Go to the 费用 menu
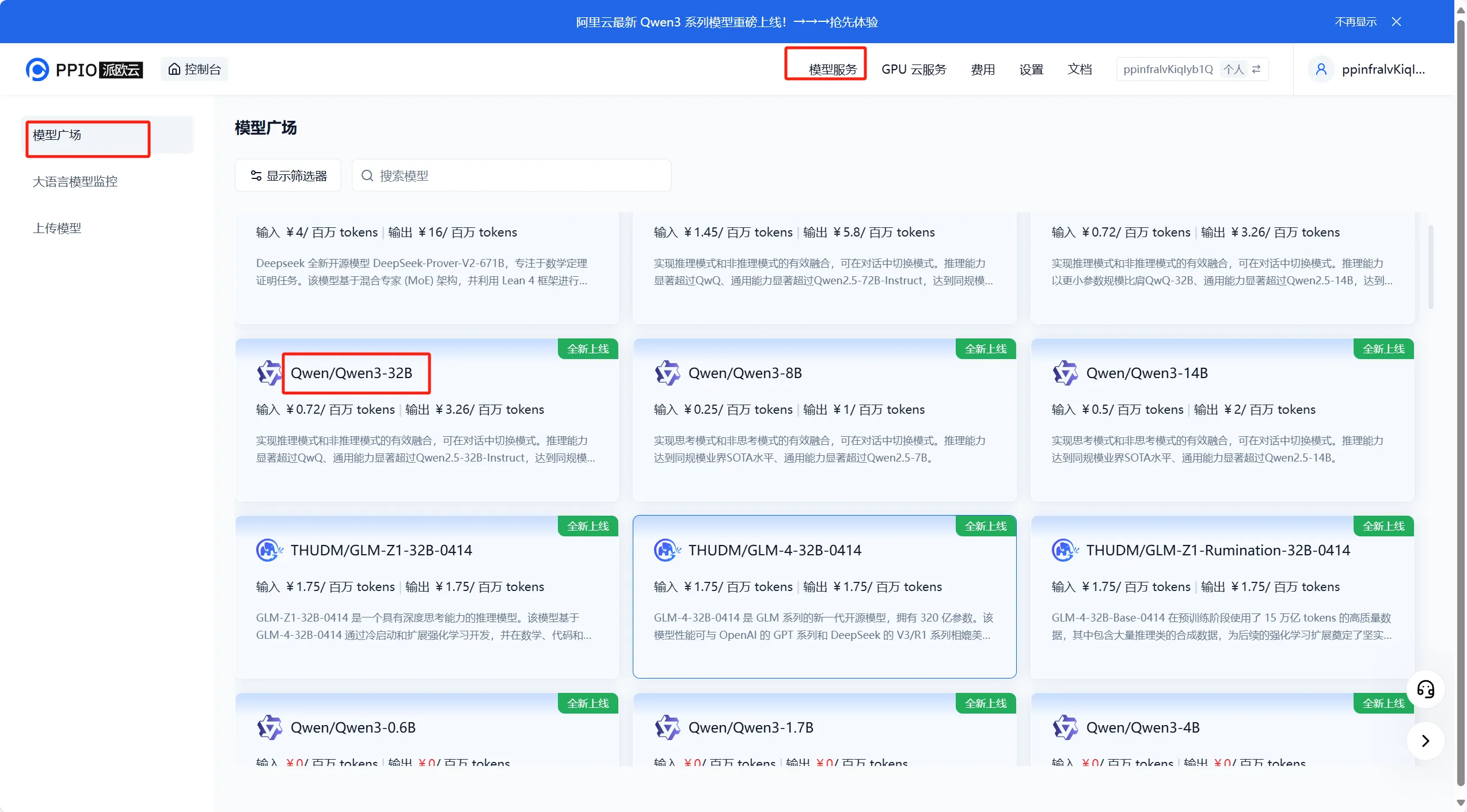The width and height of the screenshot is (1467, 812). click(x=982, y=70)
